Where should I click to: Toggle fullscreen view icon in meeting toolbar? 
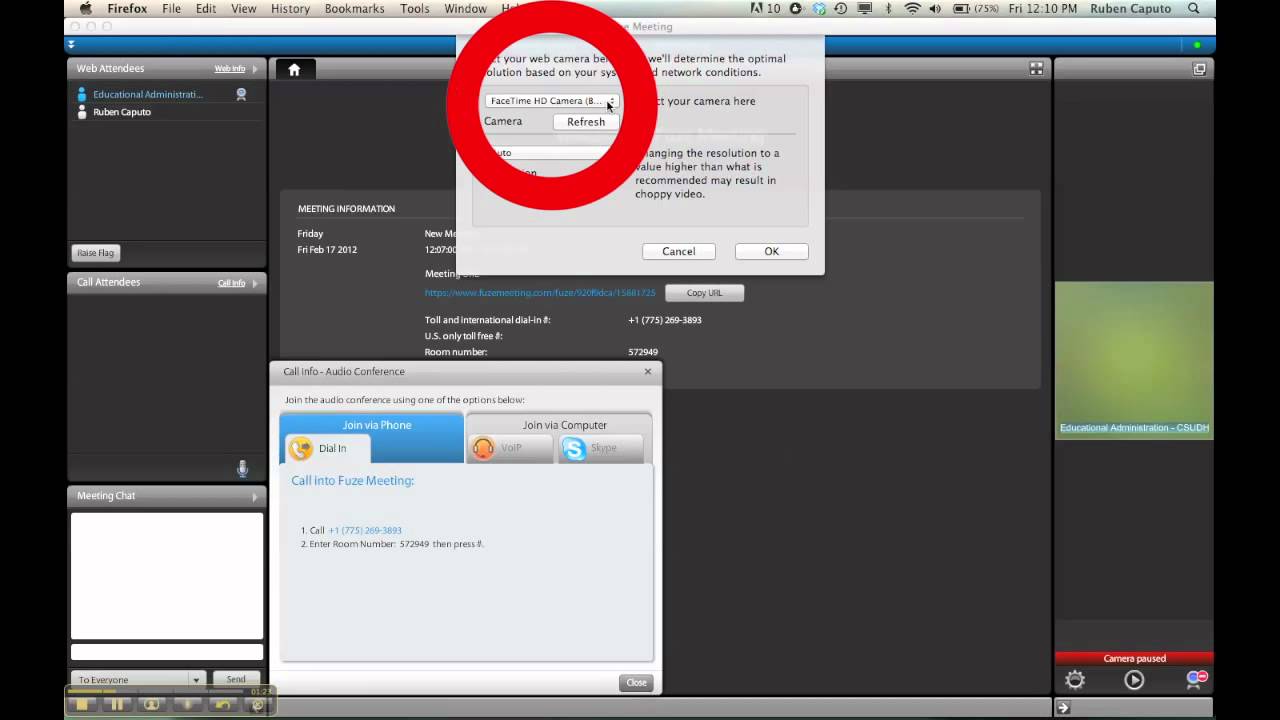(1036, 69)
